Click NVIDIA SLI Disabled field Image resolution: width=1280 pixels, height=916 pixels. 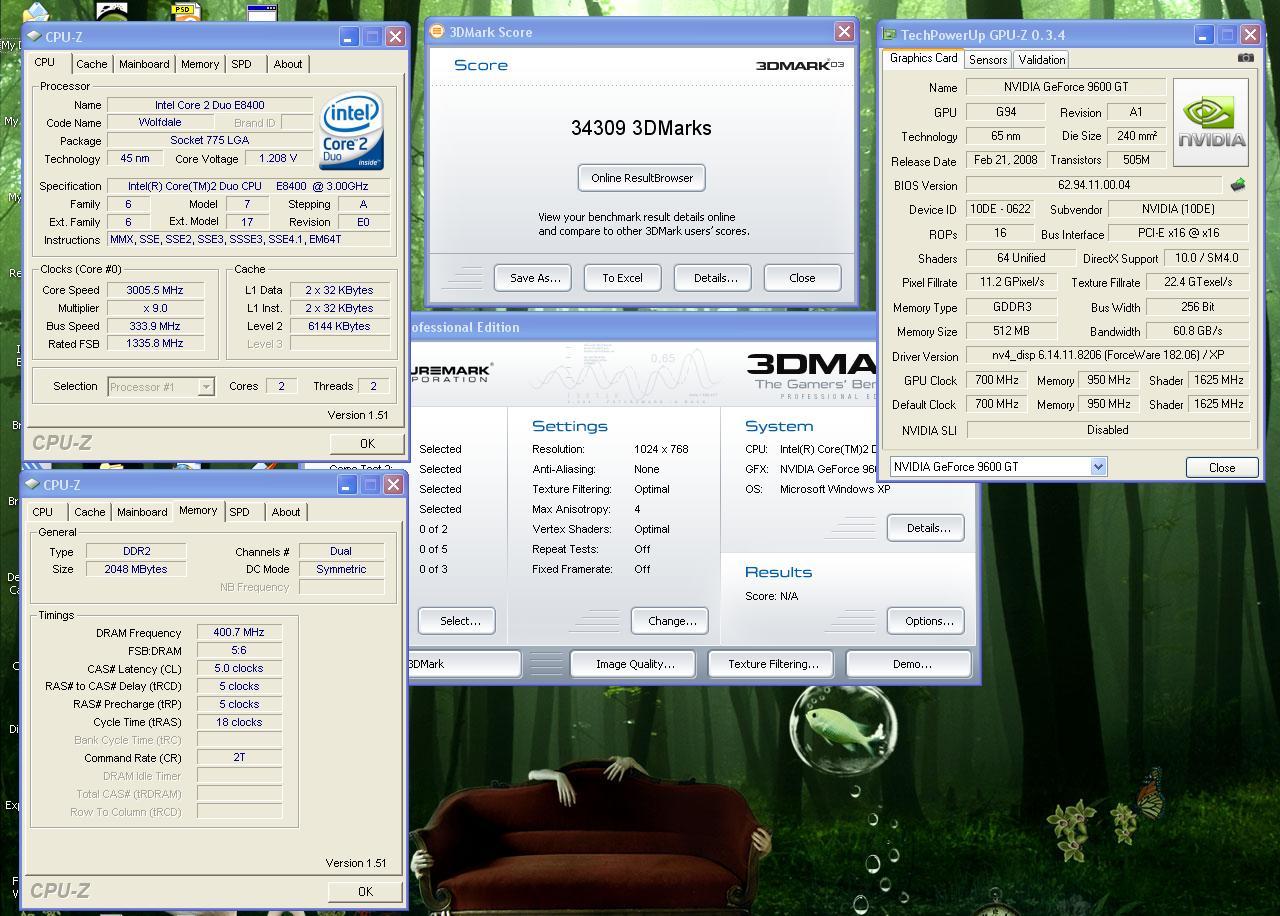coord(1108,430)
